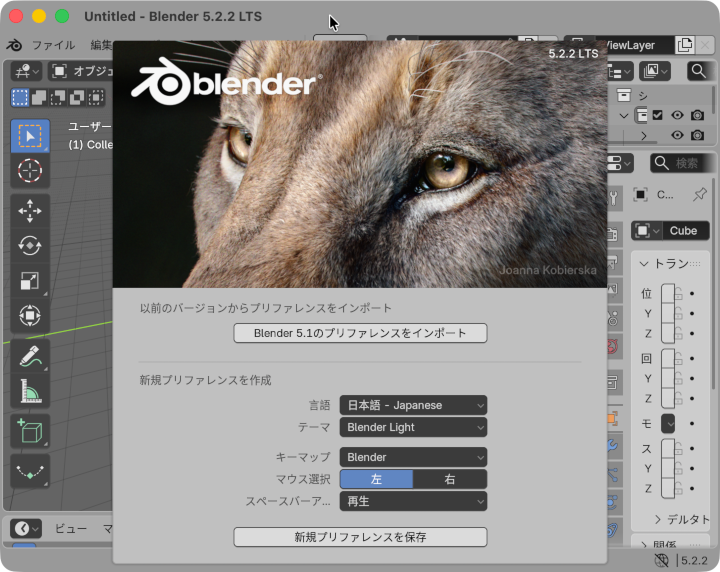720x572 pixels.
Task: Expand the デルタト delta transform subpanel
Action: [658, 519]
